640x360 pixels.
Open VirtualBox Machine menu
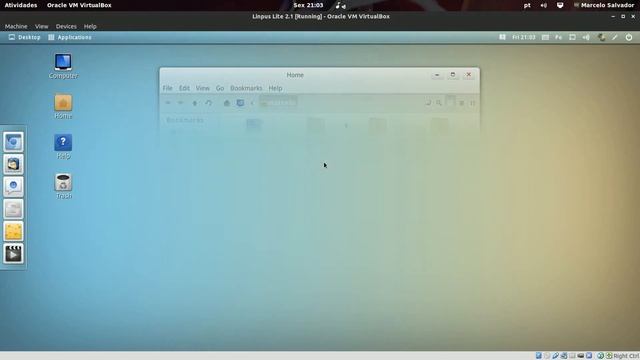16,26
